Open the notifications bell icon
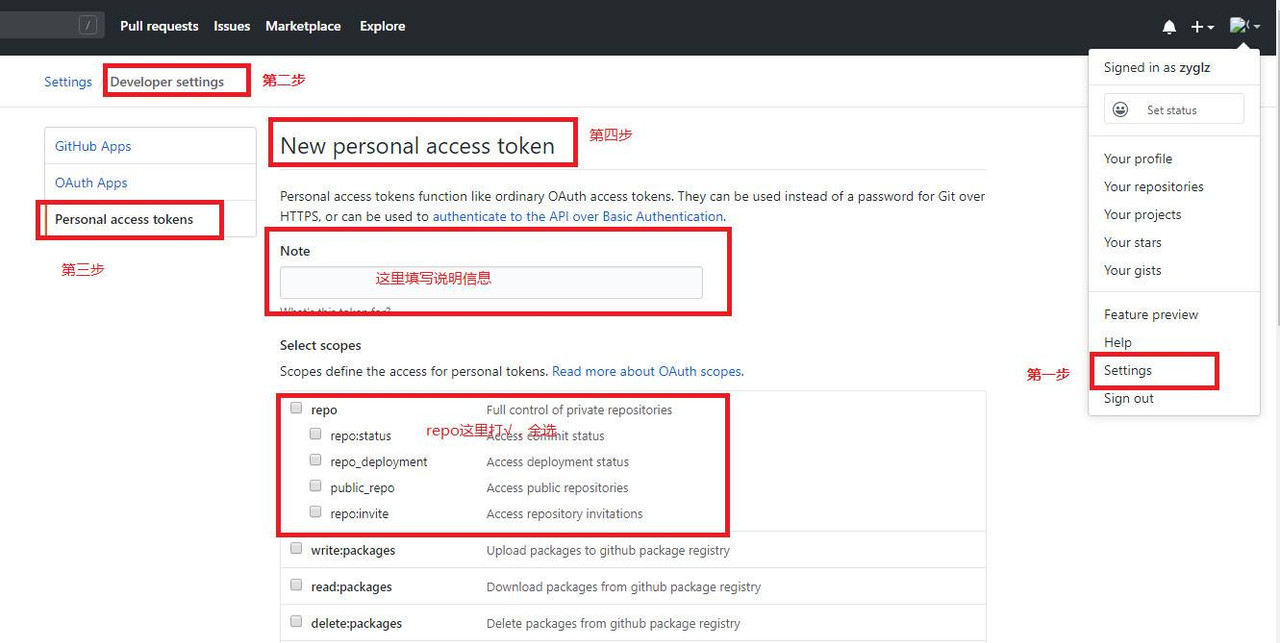1280x643 pixels. [1169, 27]
